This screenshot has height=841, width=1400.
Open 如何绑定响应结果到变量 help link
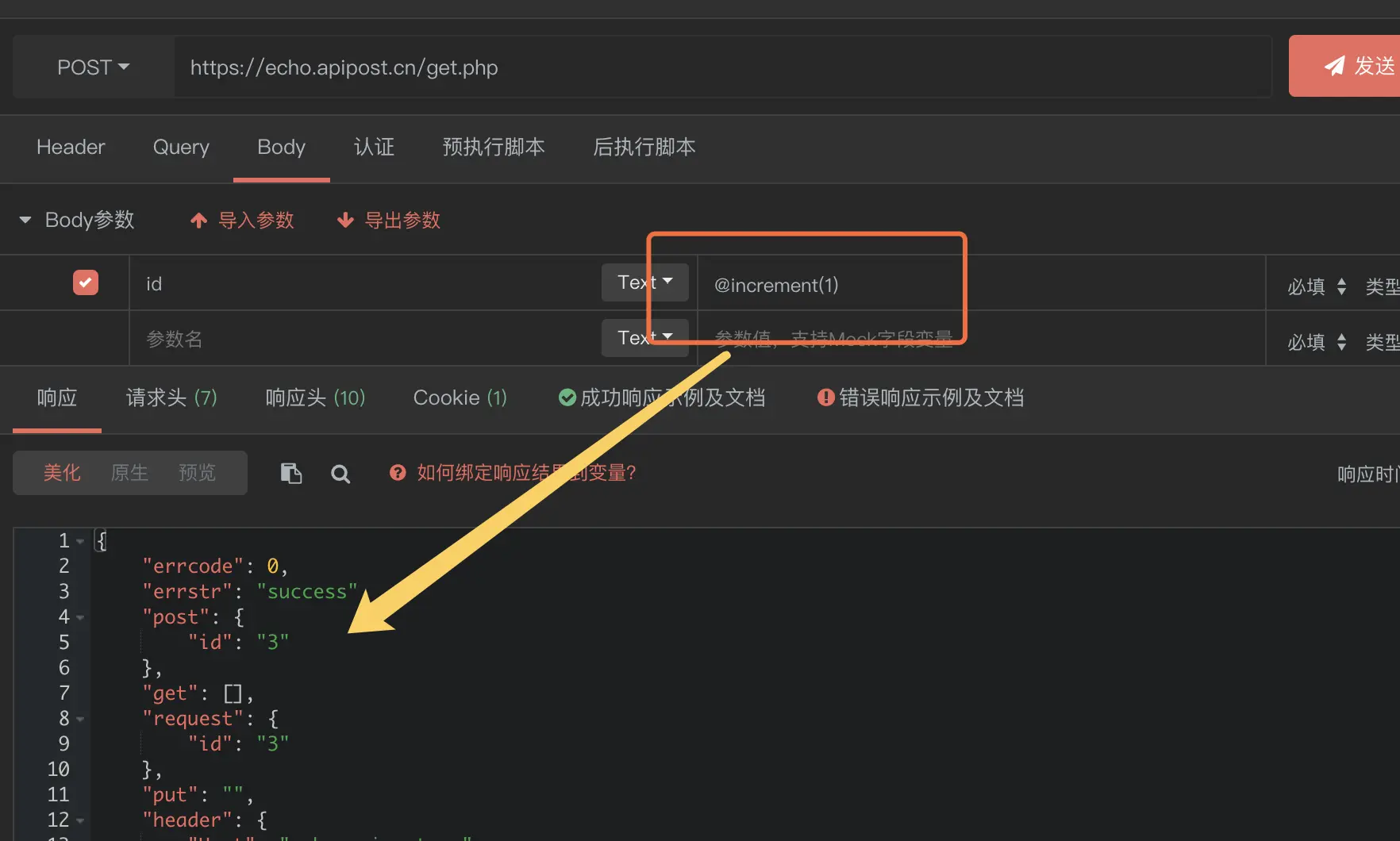coord(513,473)
